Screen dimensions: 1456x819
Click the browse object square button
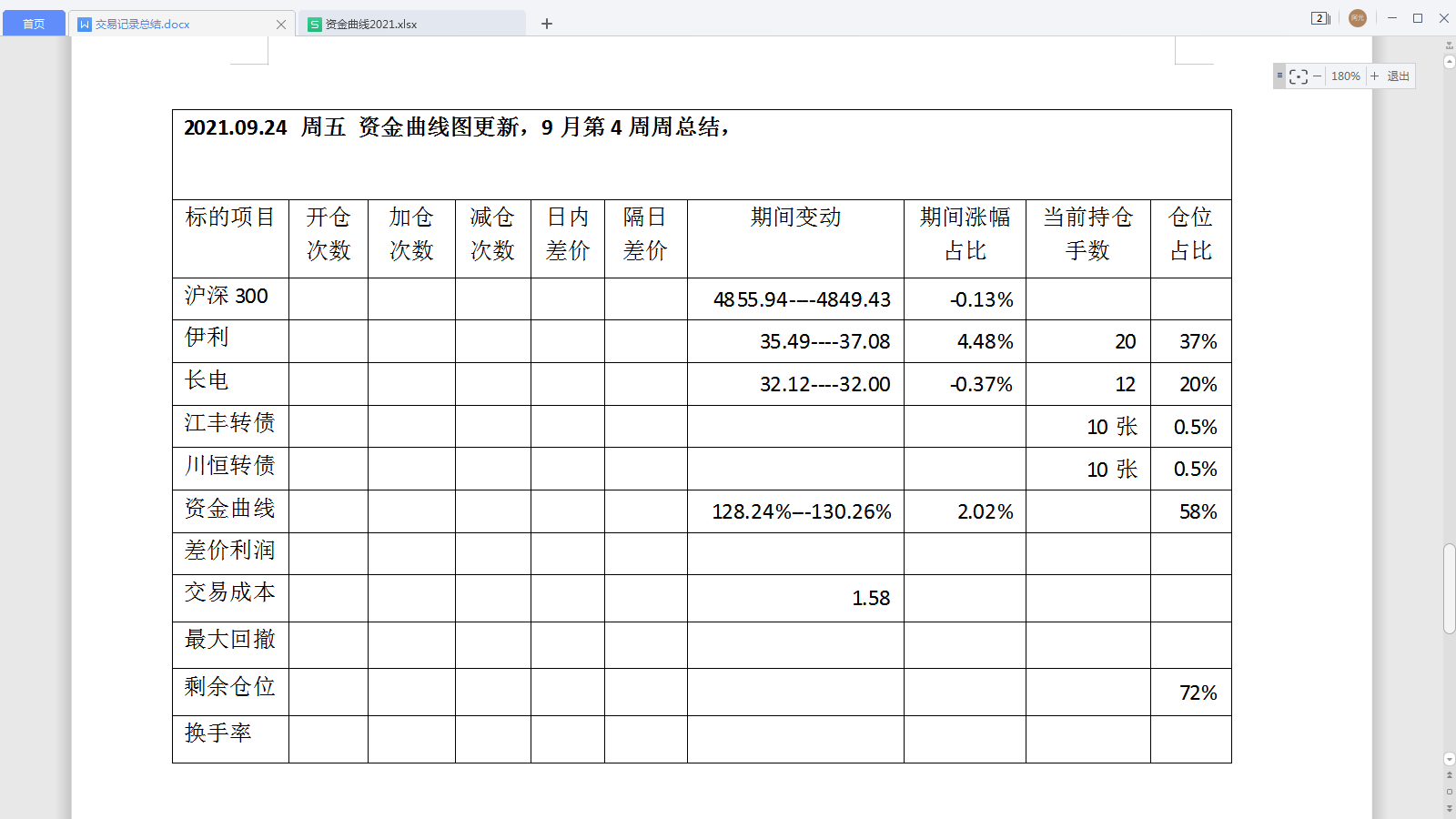(1450, 792)
